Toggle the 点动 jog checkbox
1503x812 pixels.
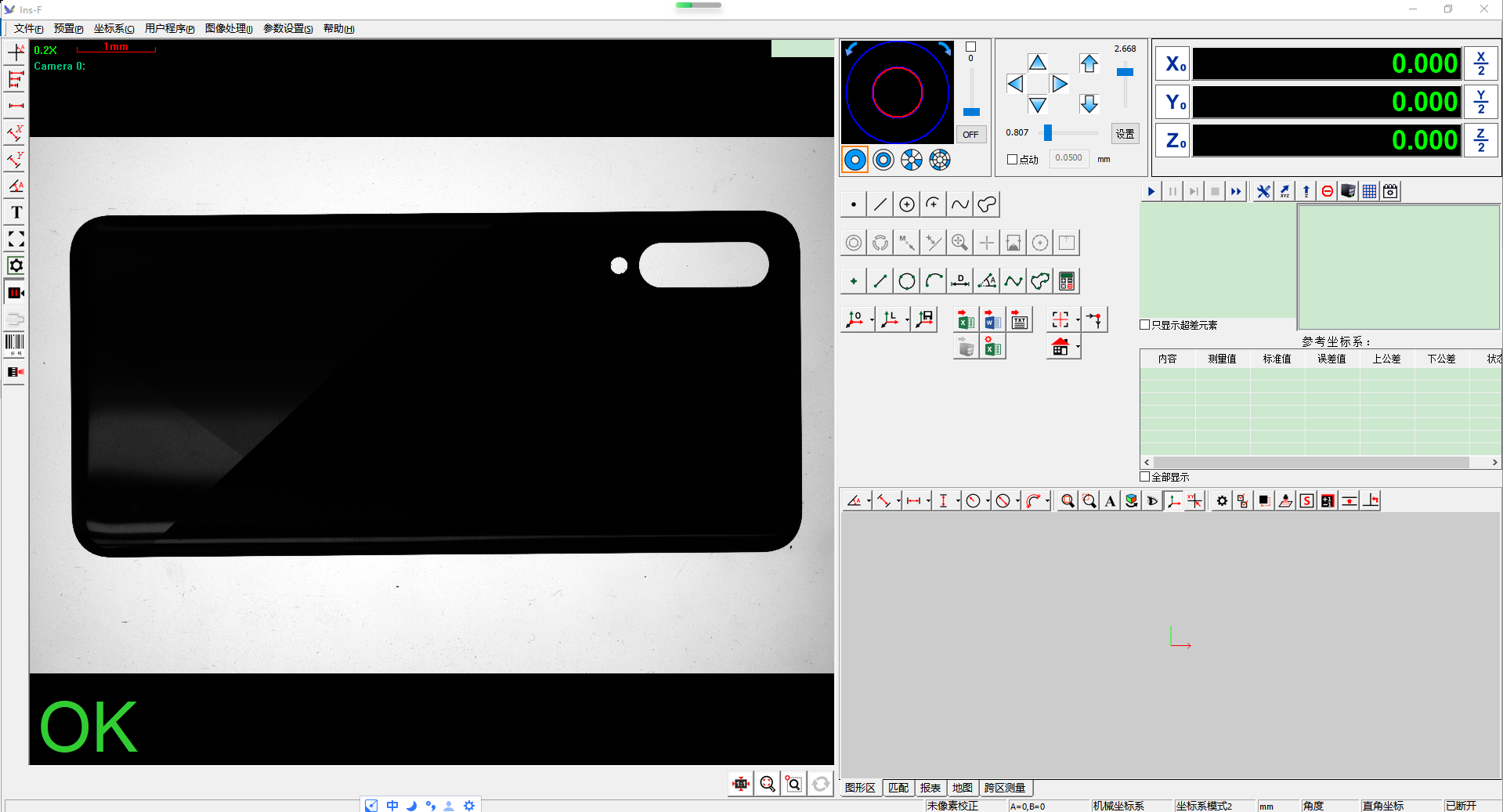point(1012,159)
